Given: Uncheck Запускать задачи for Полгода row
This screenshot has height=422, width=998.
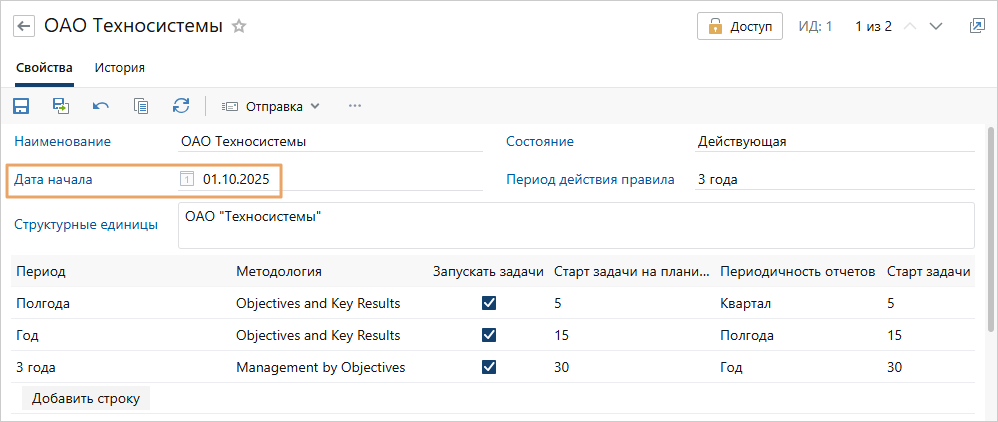Looking at the screenshot, I should (x=489, y=303).
